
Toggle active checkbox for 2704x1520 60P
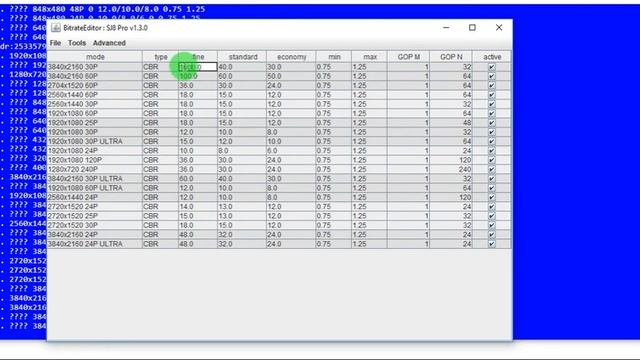click(x=491, y=85)
